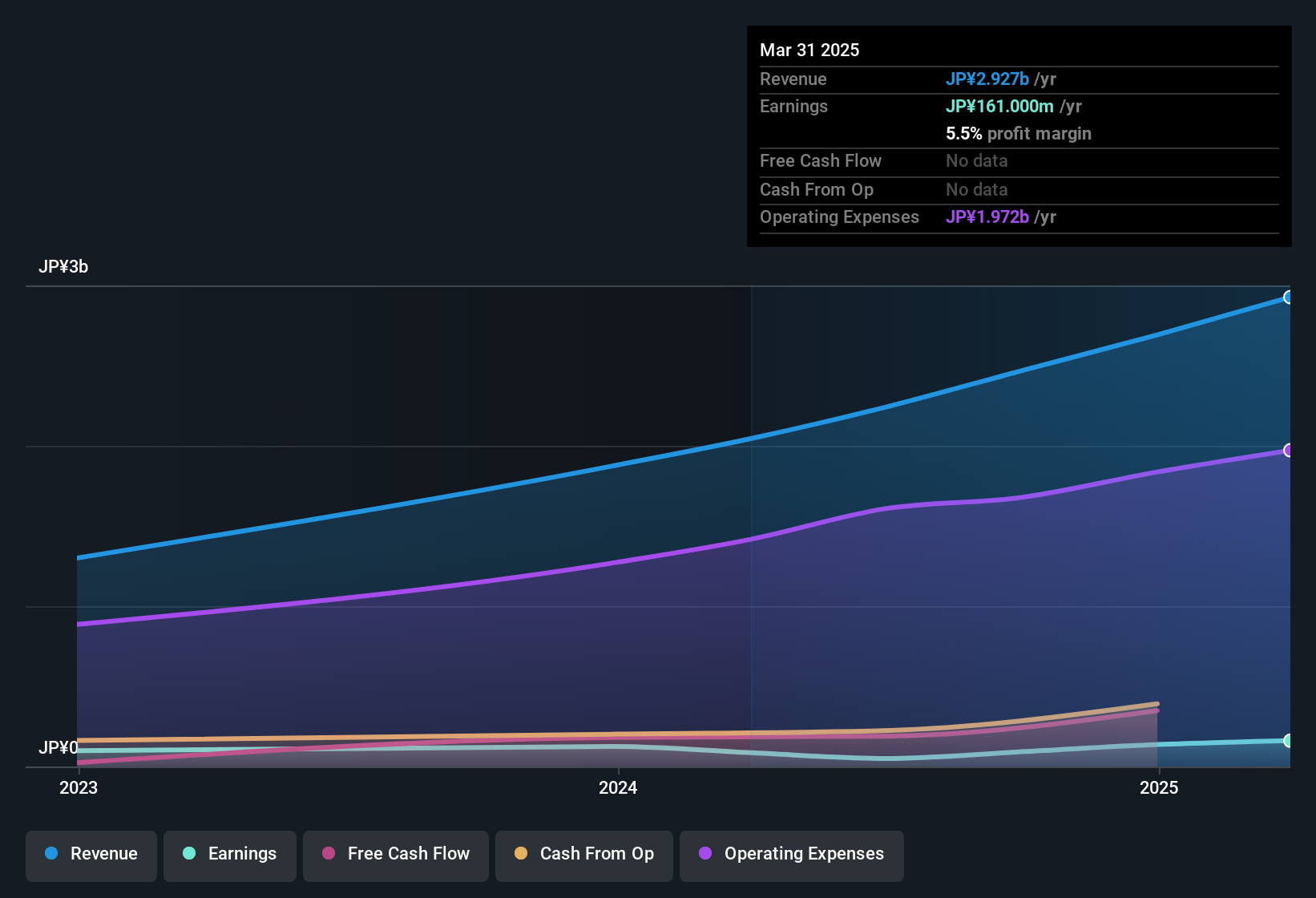
Task: Click the Operating Expenses endpoint marker on the purple line
Action: pos(1288,451)
